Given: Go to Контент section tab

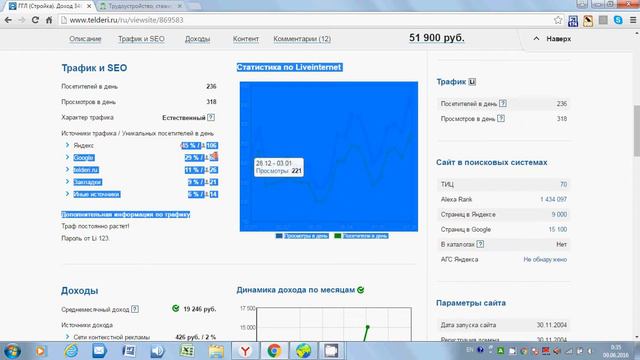Looking at the screenshot, I should click(x=246, y=39).
